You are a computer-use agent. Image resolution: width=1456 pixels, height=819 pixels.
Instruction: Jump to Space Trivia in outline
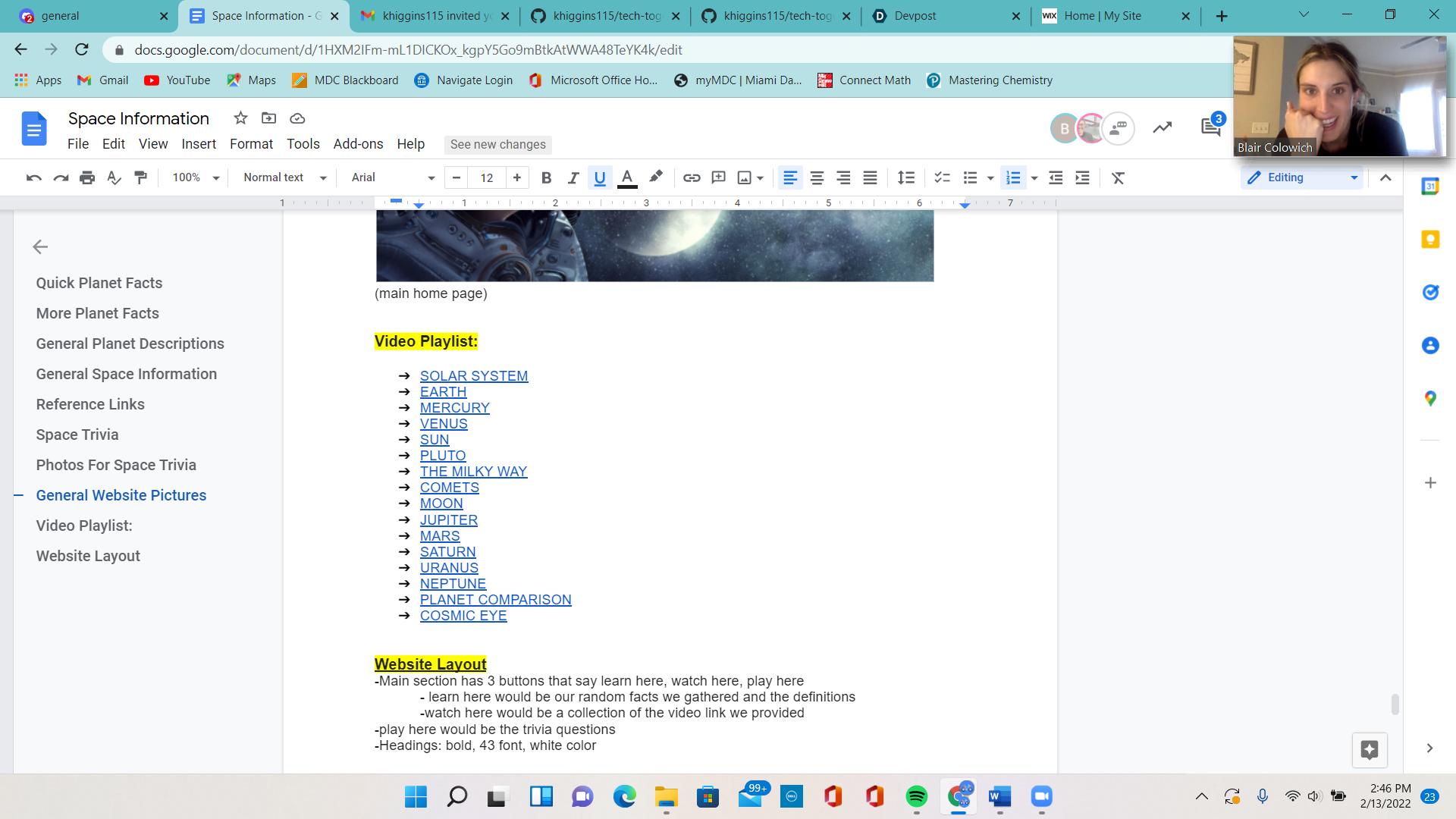point(77,435)
